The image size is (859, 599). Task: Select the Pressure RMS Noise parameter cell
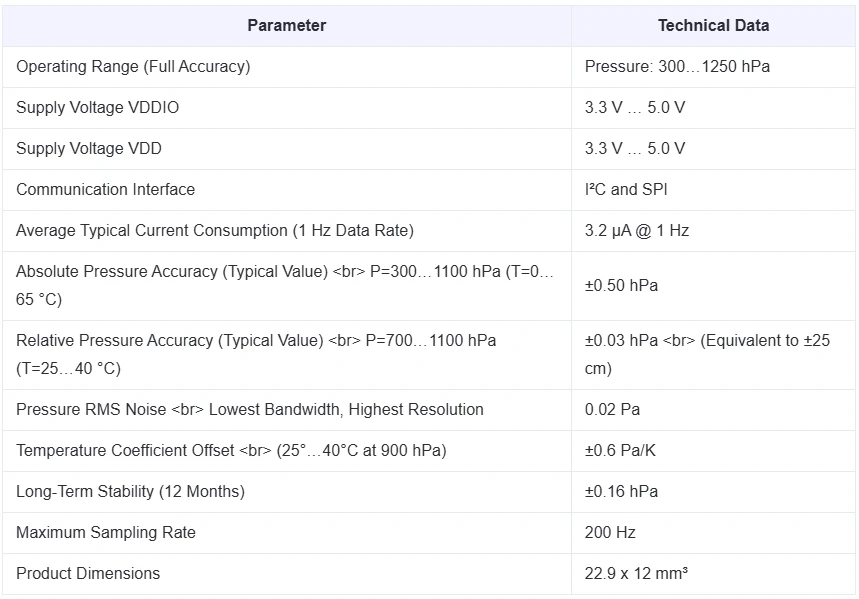(x=250, y=409)
